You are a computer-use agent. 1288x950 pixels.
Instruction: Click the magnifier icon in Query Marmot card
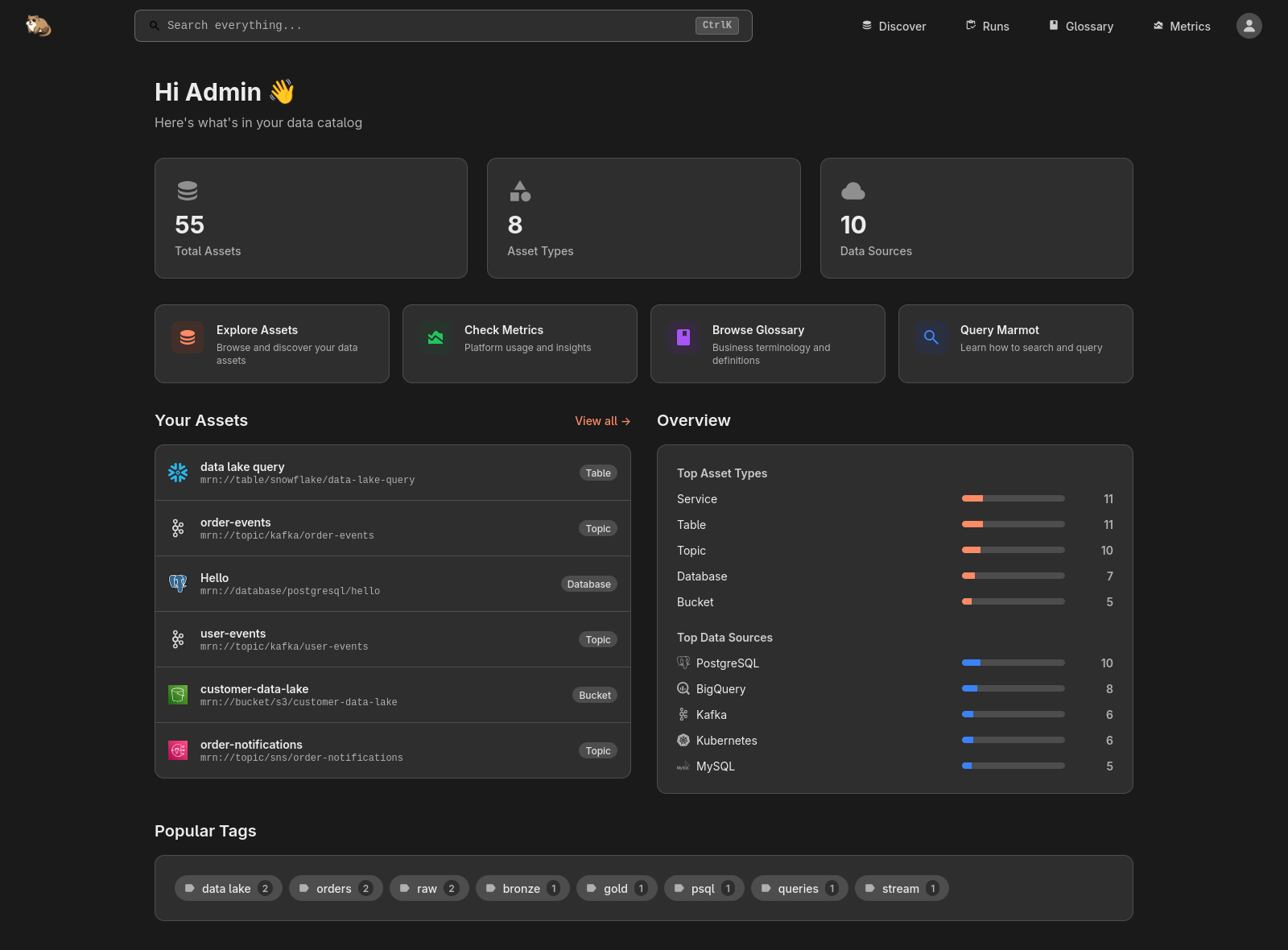pos(931,337)
